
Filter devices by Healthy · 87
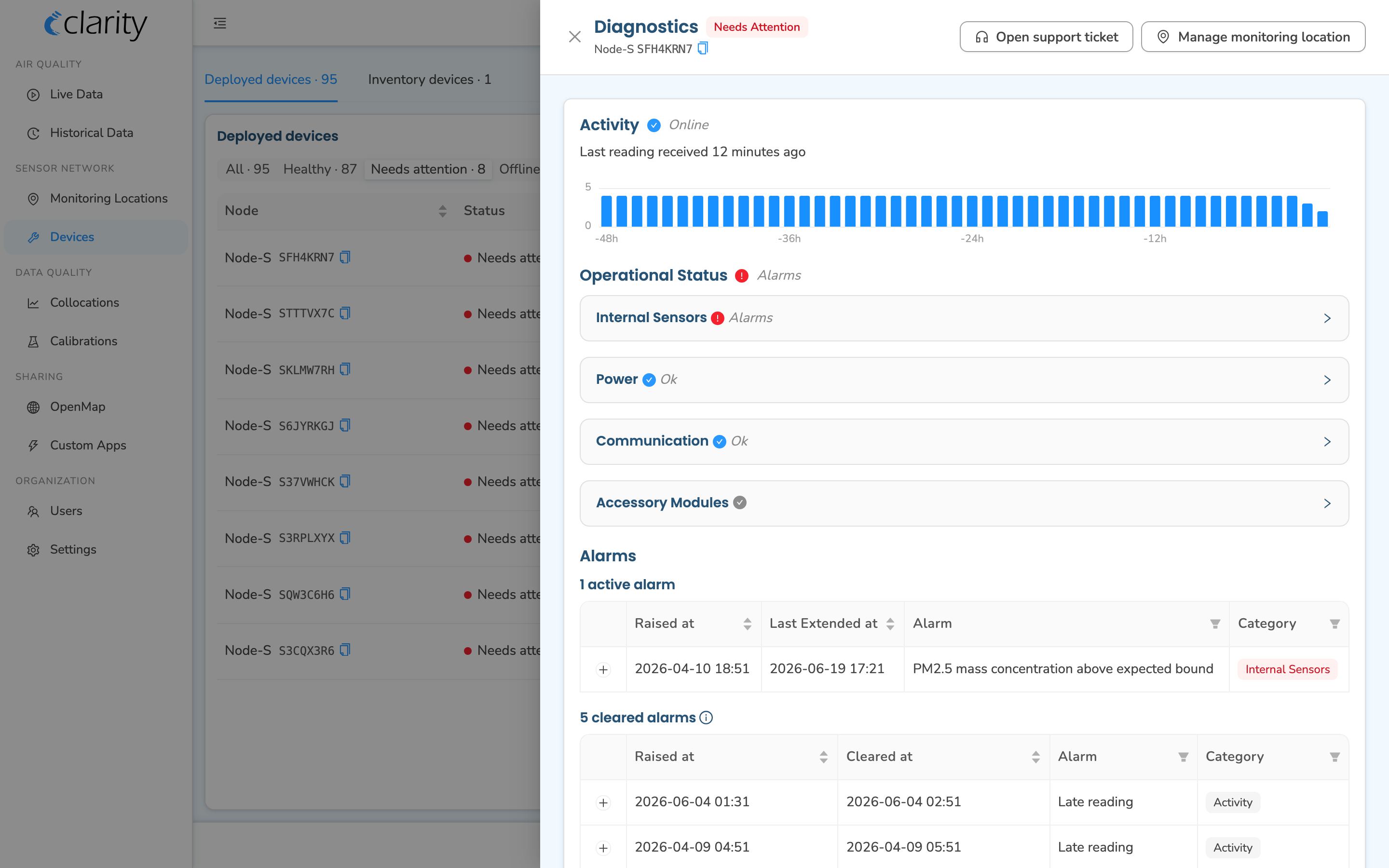pyautogui.click(x=320, y=169)
